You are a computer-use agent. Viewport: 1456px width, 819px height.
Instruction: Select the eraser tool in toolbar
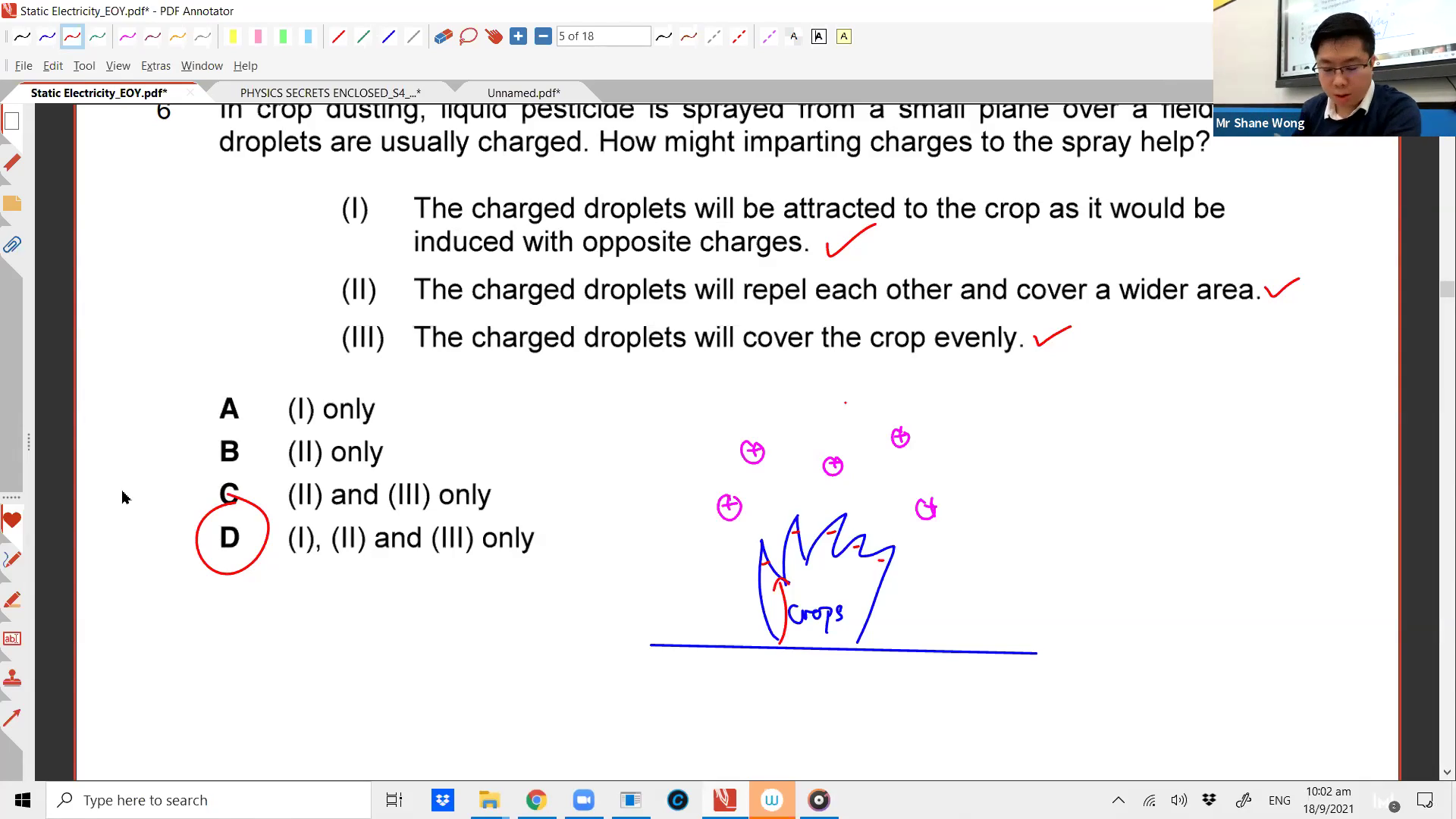(x=443, y=36)
